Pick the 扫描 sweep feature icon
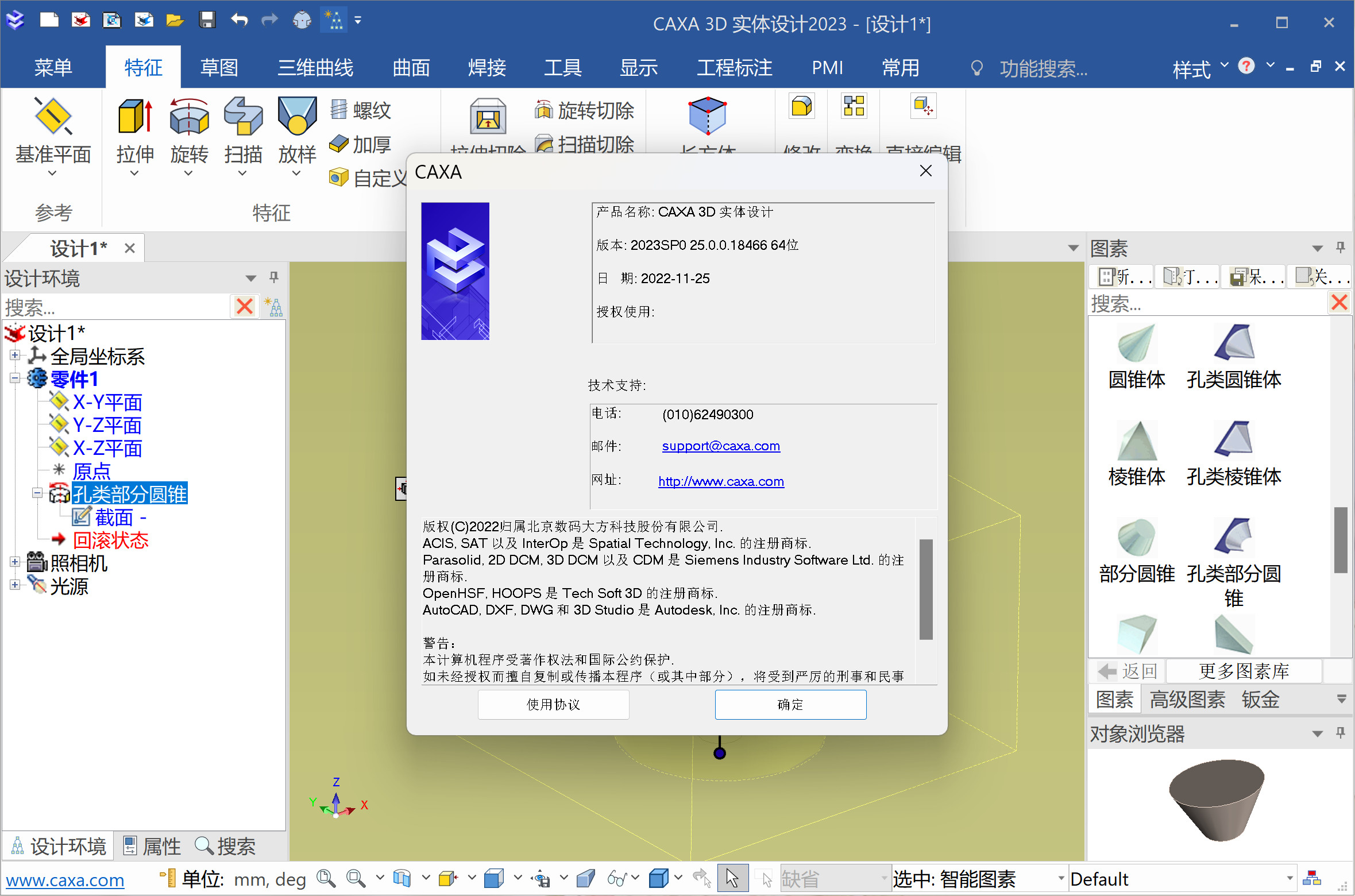Image resolution: width=1355 pixels, height=896 pixels. [x=243, y=117]
